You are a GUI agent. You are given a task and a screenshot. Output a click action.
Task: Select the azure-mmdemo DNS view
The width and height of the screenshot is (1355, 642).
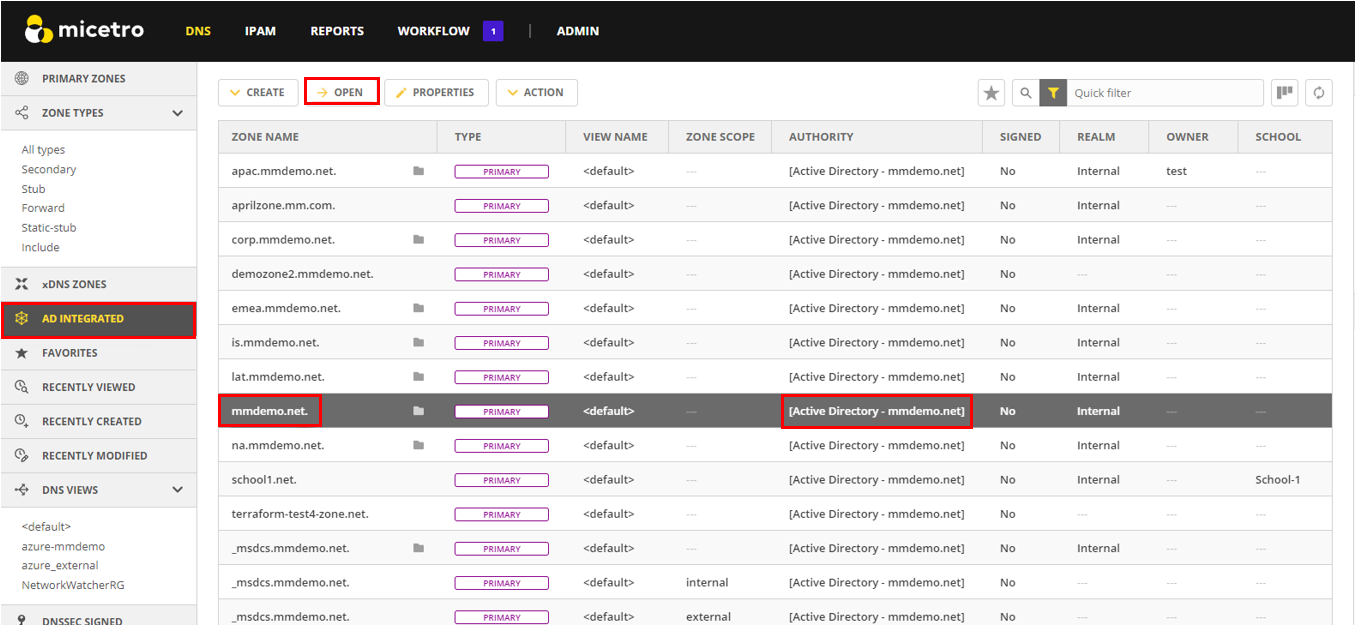[x=63, y=546]
